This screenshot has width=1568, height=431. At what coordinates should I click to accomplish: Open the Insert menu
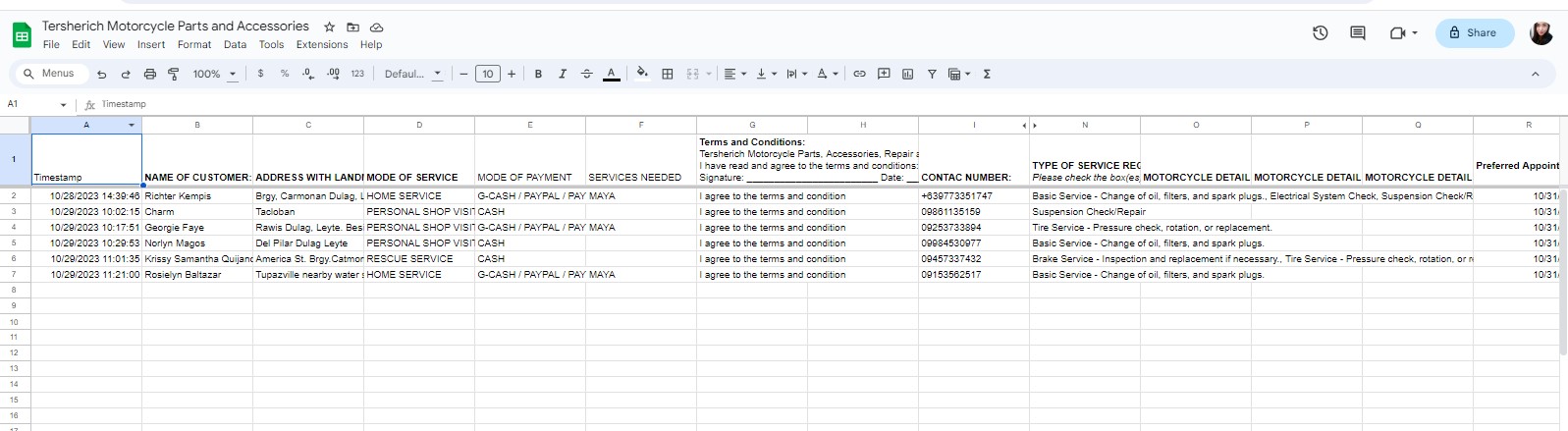coord(151,44)
